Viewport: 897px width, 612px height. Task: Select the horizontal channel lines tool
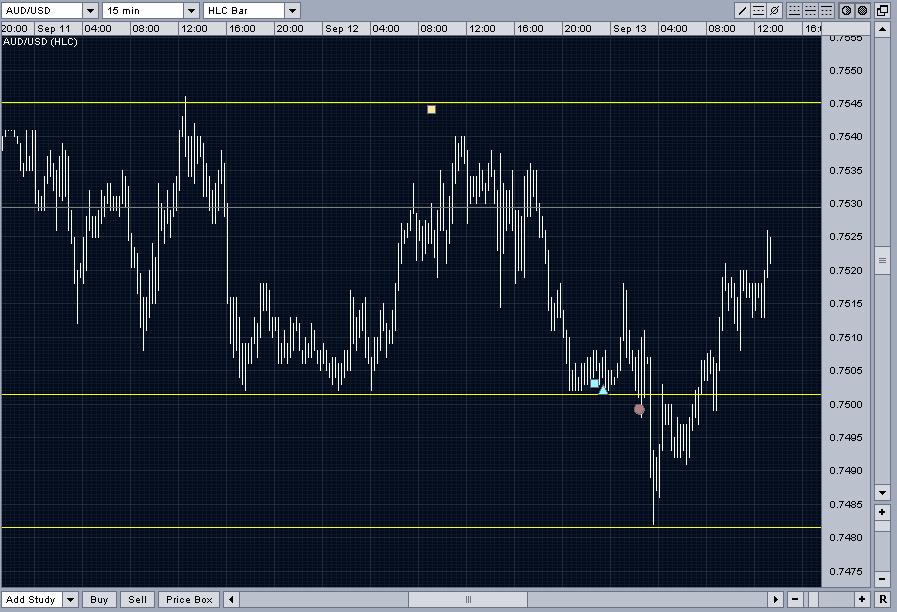(758, 10)
